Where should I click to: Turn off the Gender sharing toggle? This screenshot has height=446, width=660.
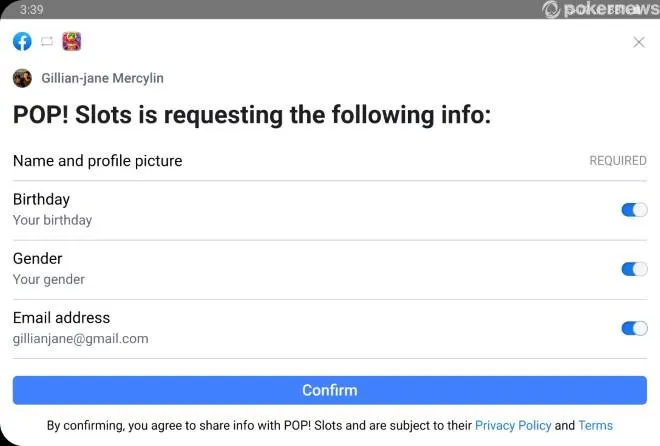coord(634,269)
